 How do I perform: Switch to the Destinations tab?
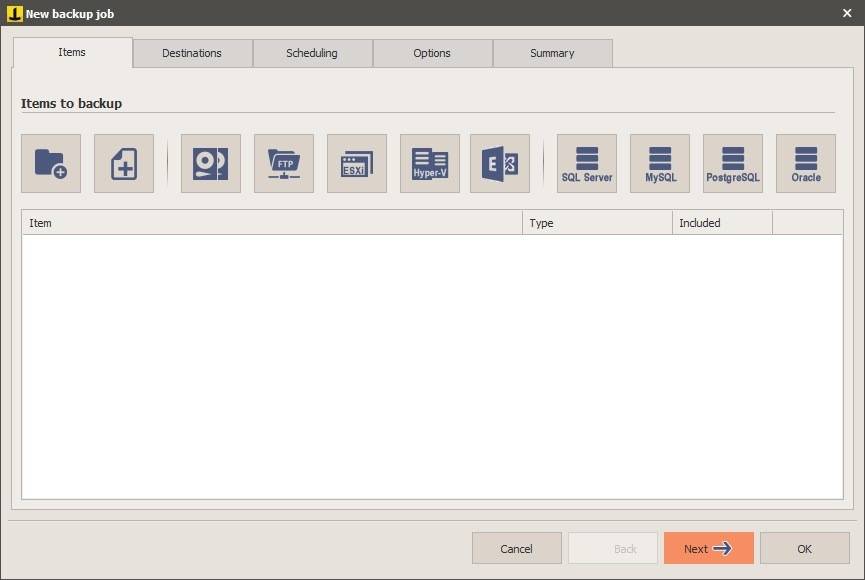point(192,53)
